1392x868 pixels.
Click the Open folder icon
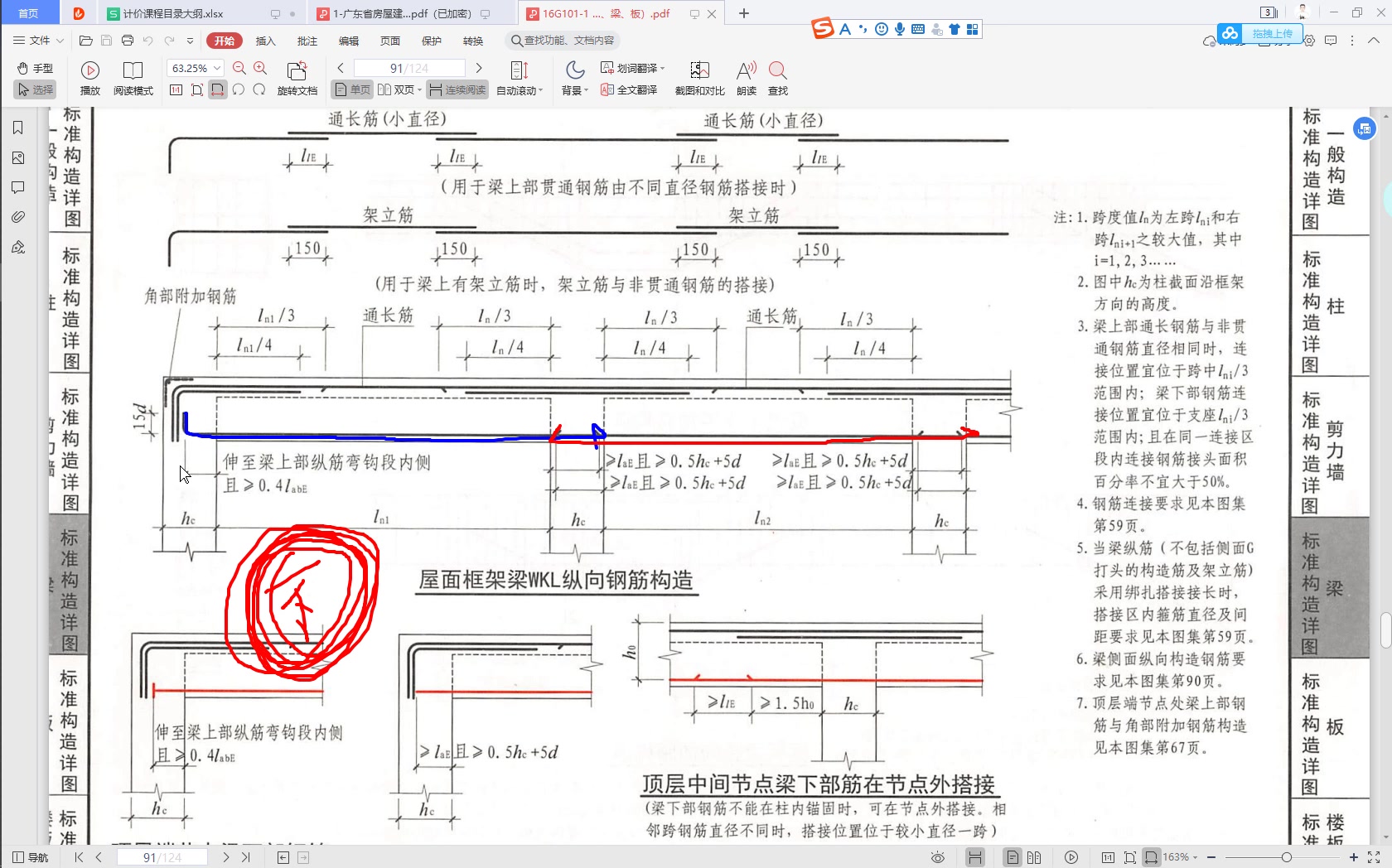tap(85, 41)
